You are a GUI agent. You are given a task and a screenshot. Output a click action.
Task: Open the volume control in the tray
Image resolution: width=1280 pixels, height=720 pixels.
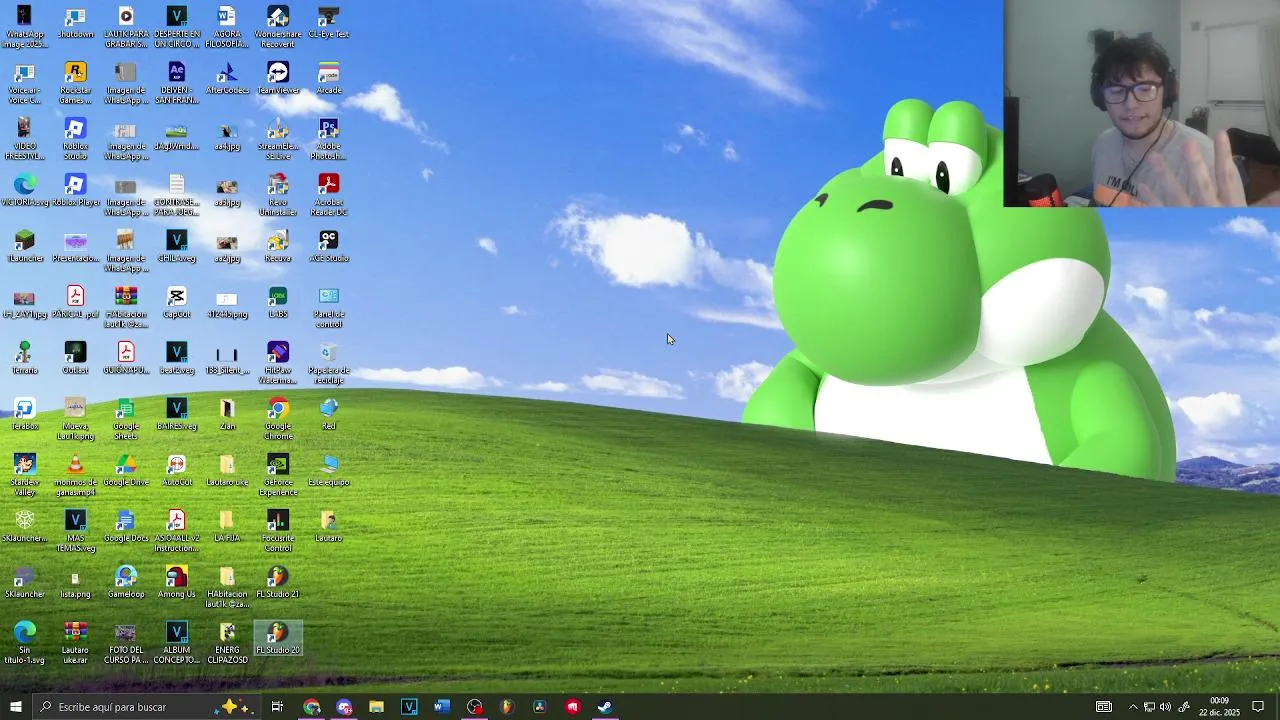coord(1165,707)
